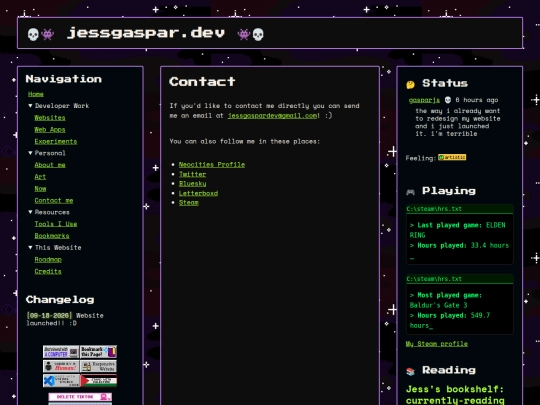
Task: Open the Contact me link
Action: [54, 200]
